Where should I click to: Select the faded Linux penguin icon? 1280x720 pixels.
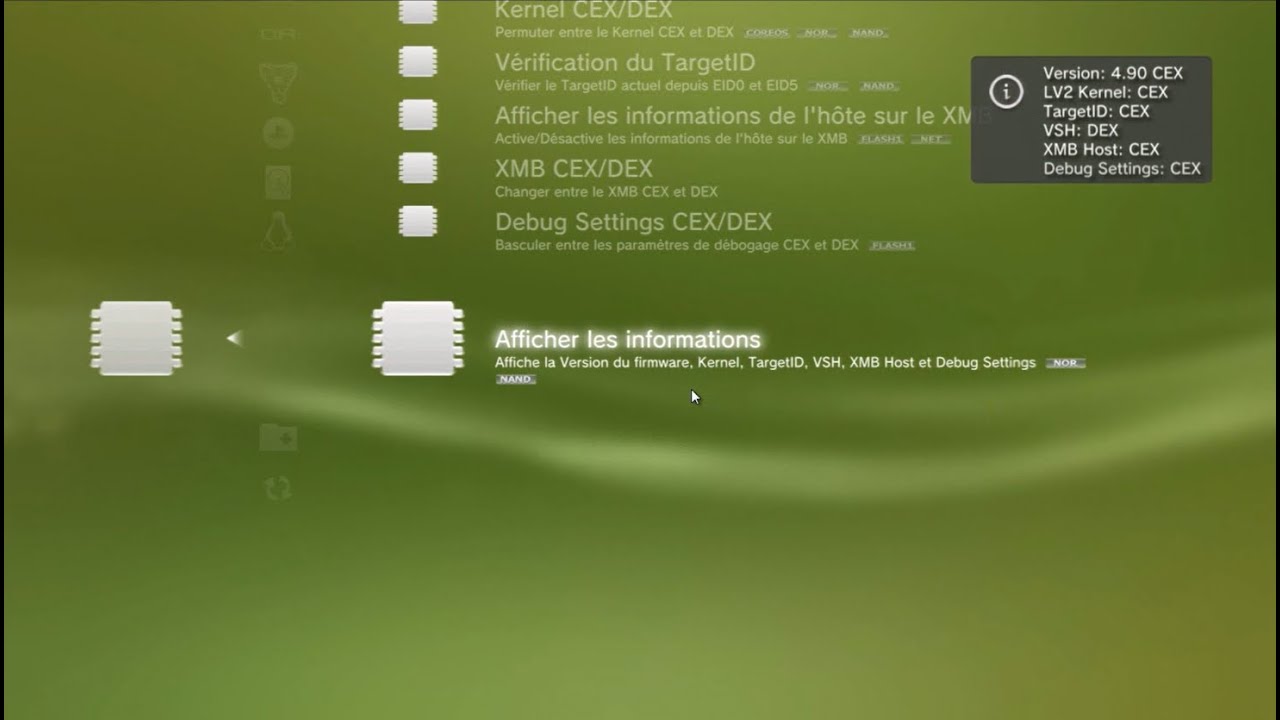(x=277, y=233)
